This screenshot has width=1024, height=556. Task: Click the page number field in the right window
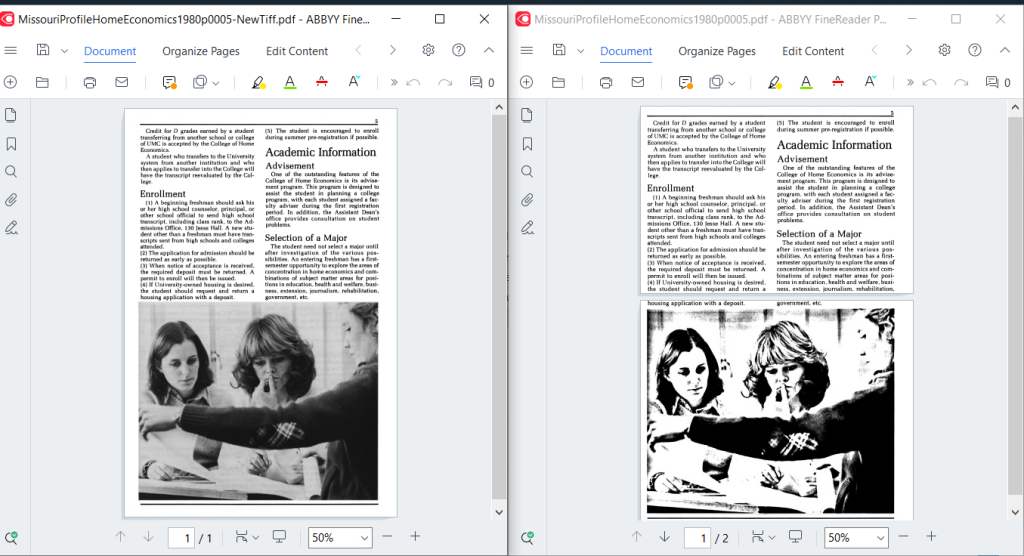(698, 538)
